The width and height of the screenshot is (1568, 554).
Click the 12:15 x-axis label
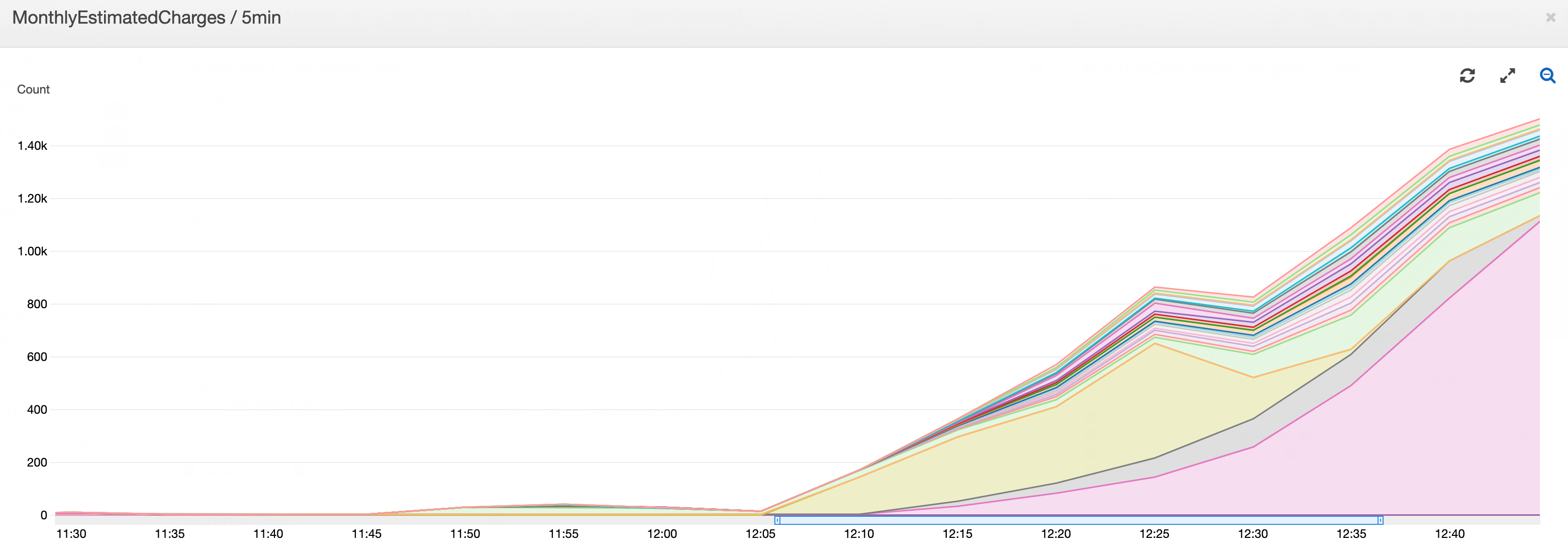point(957,534)
